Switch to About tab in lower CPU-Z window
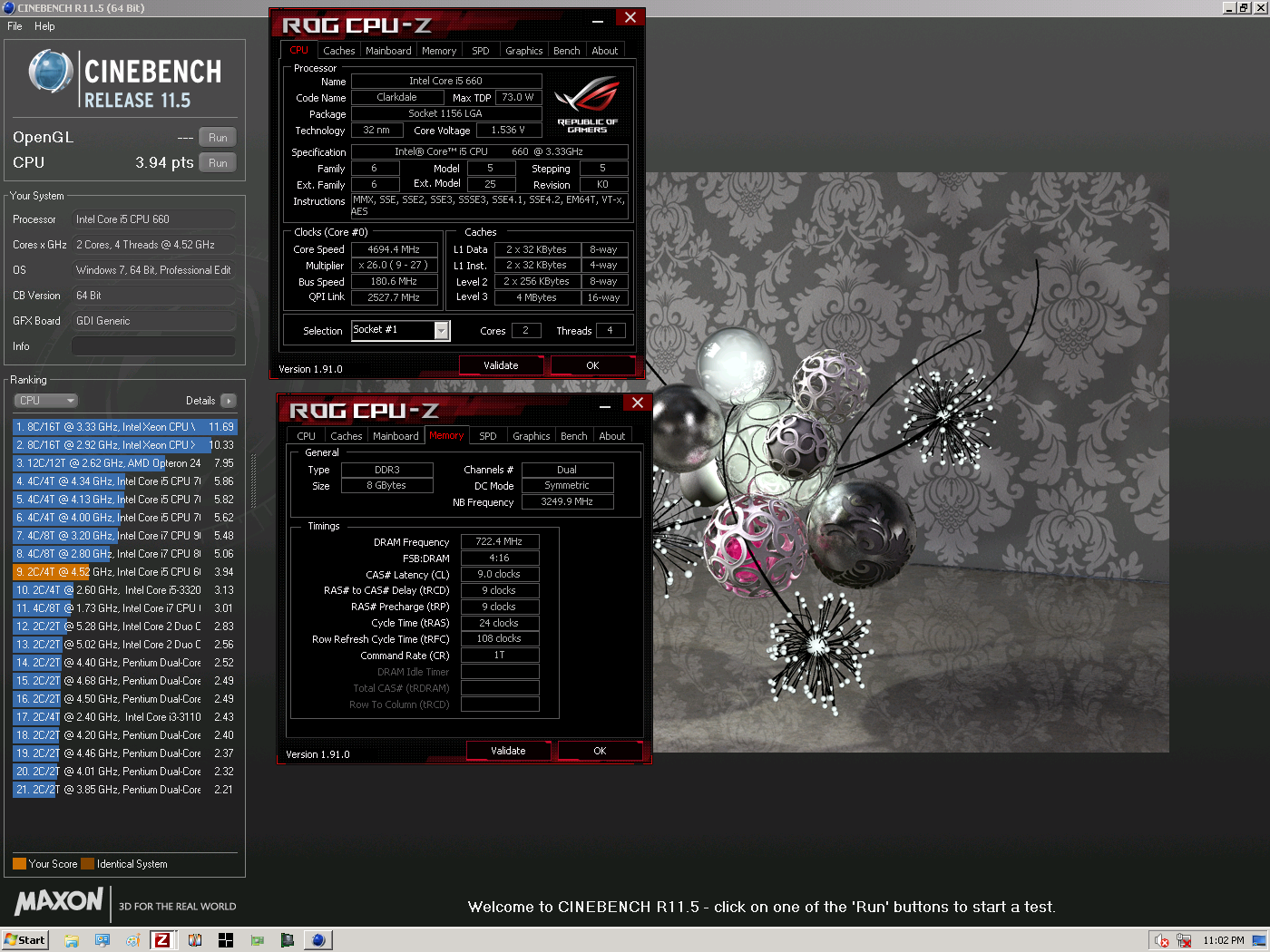The width and height of the screenshot is (1270, 952). pyautogui.click(x=612, y=436)
